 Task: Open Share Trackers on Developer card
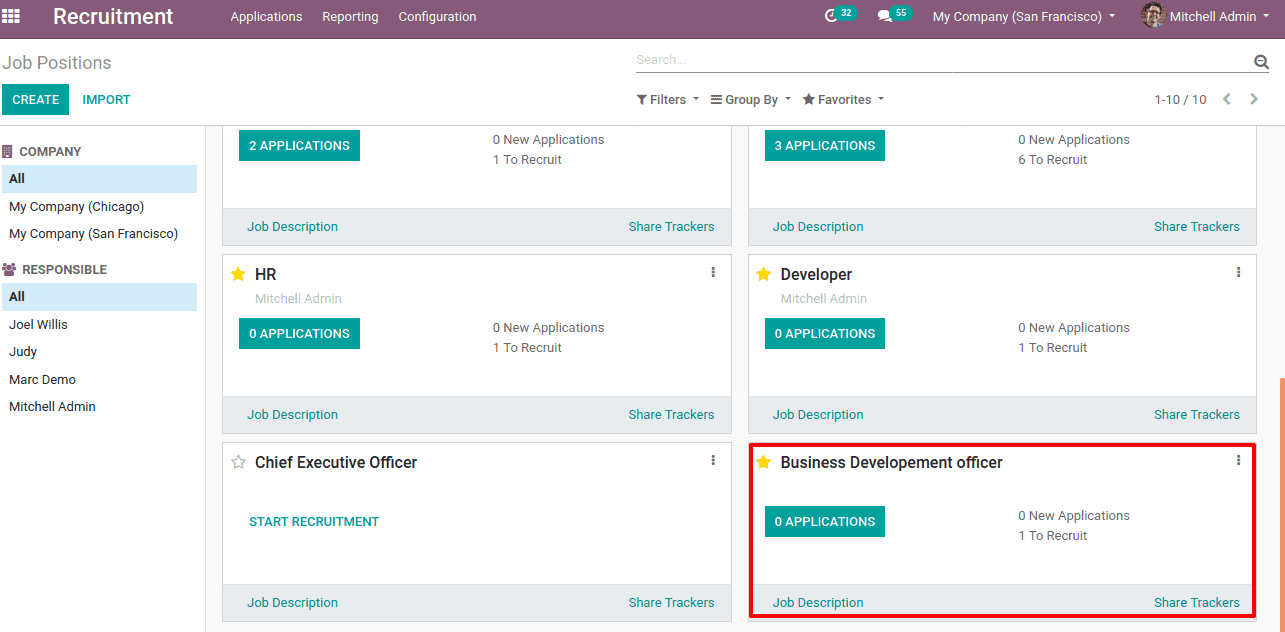click(x=1196, y=414)
